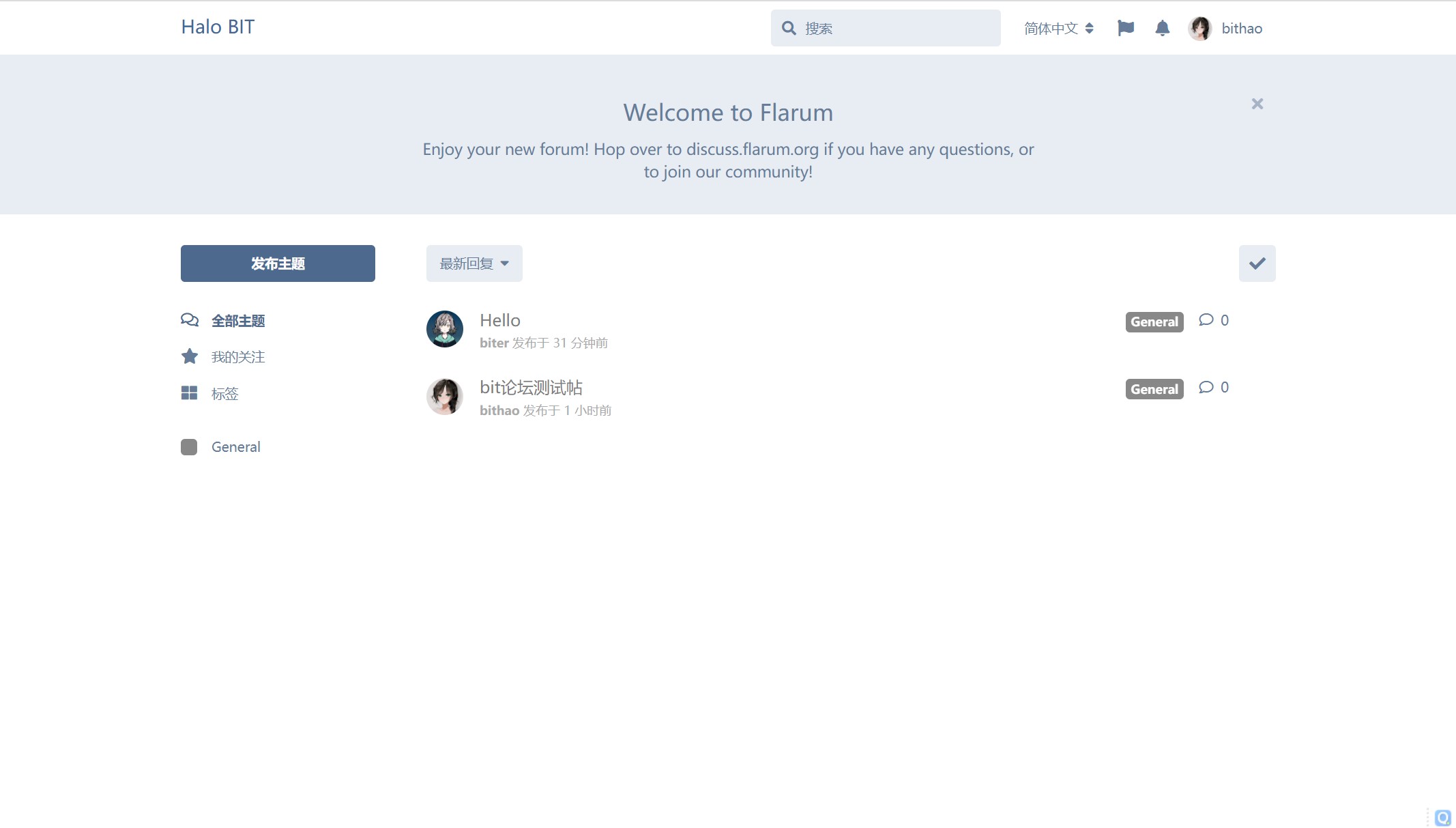Select 我的关注 in the sidebar
The image size is (1456, 828).
coord(223,357)
